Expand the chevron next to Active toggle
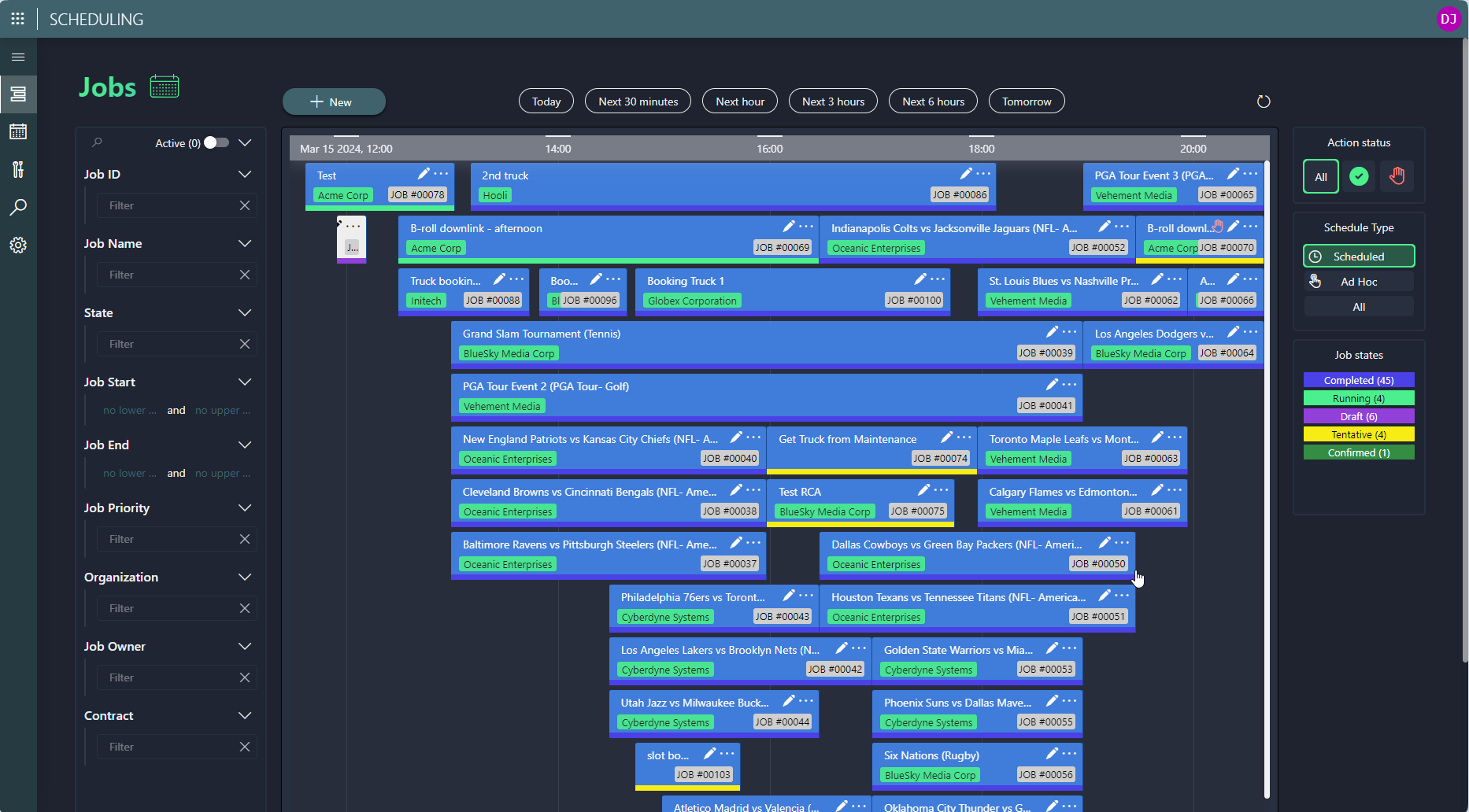The width and height of the screenshot is (1469, 812). tap(245, 142)
